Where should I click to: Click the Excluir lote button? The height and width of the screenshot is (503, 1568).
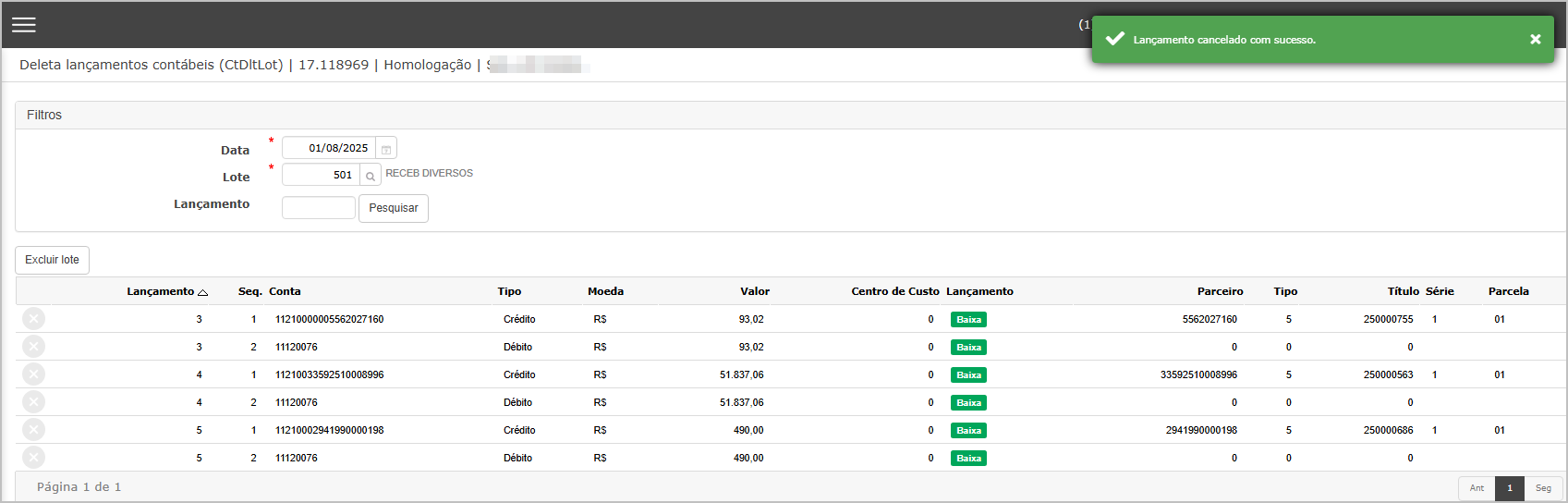(52, 260)
